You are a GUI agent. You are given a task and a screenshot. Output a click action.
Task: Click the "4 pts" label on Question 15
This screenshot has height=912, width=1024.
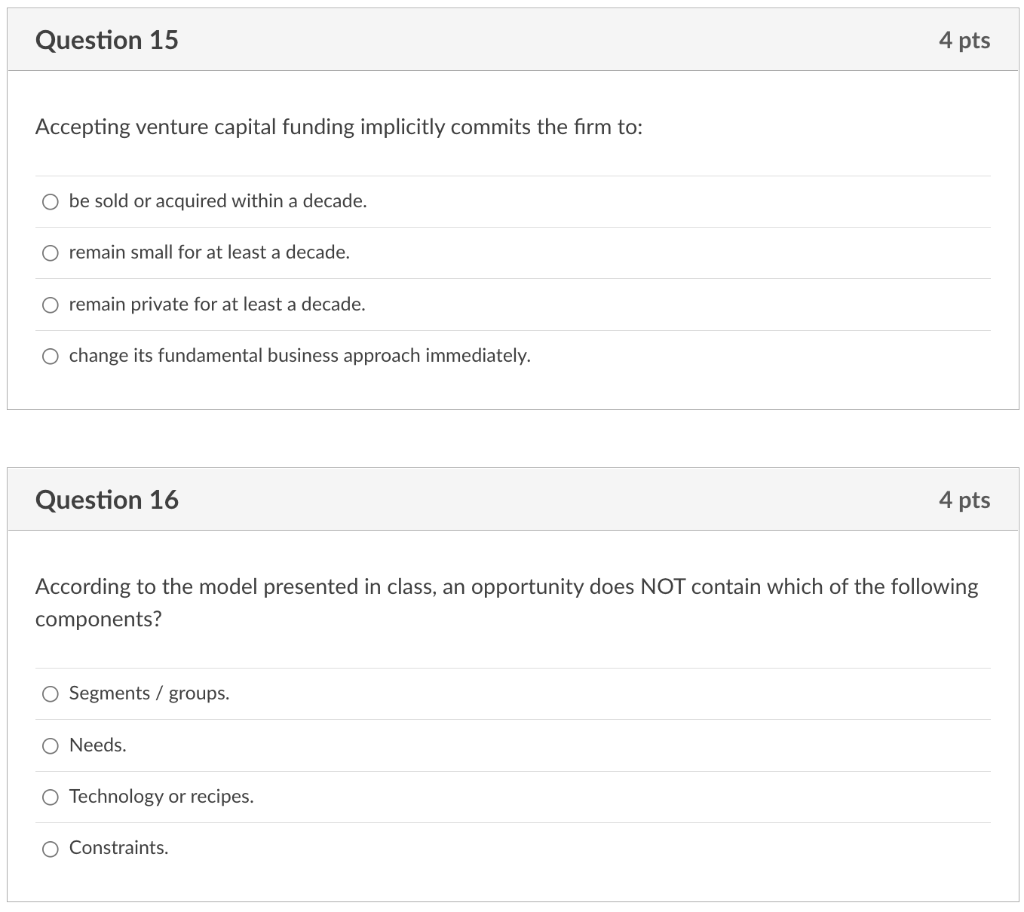[x=965, y=40]
